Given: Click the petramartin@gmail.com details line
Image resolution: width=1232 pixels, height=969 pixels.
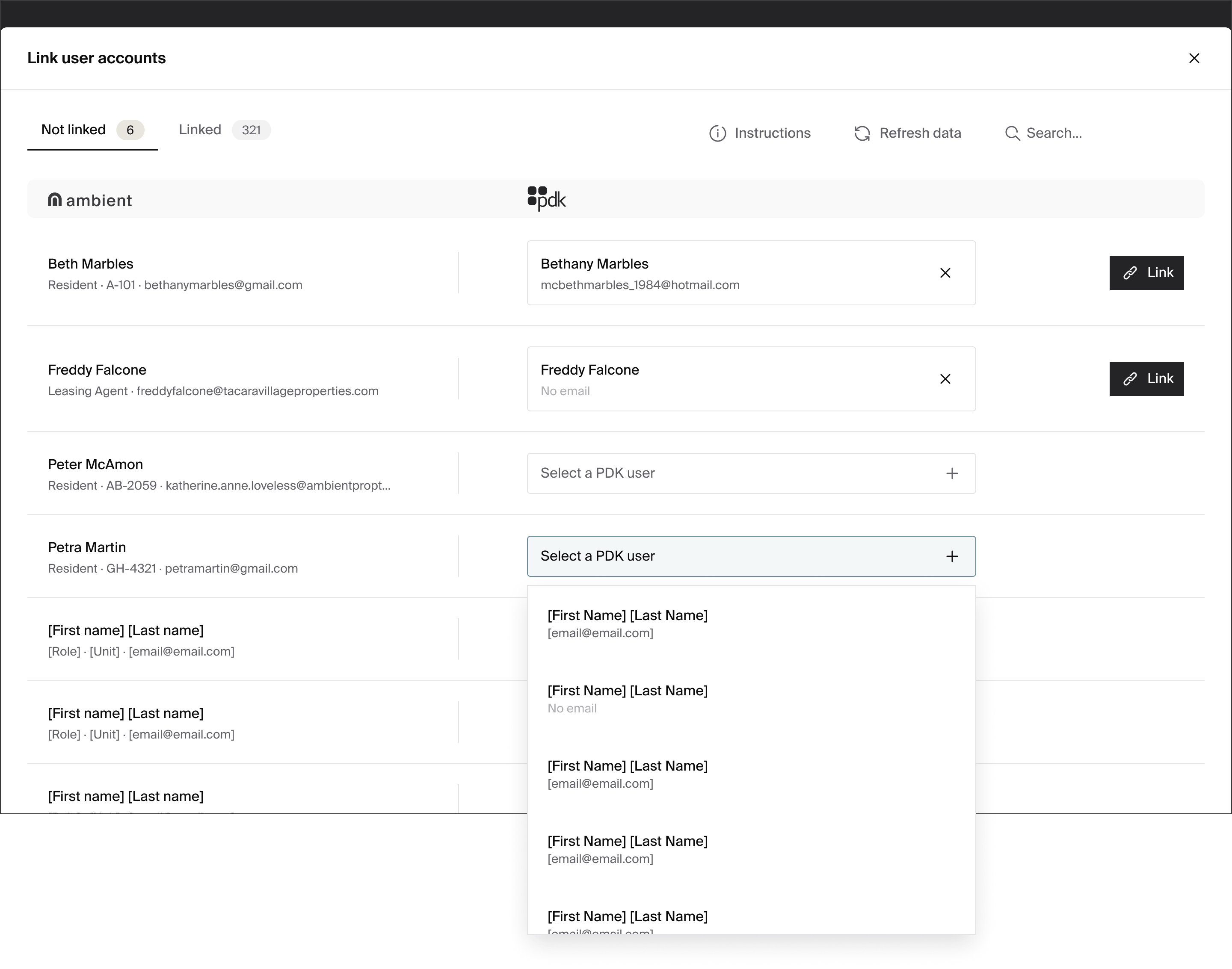Looking at the screenshot, I should click(172, 568).
